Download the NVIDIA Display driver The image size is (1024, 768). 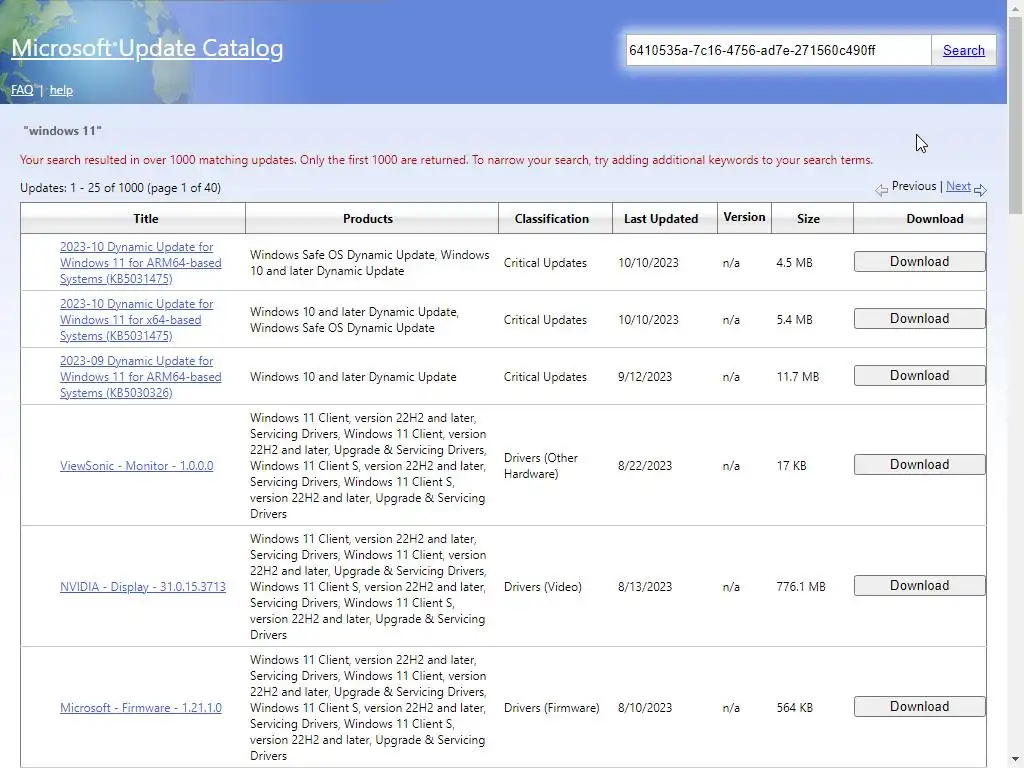920,586
